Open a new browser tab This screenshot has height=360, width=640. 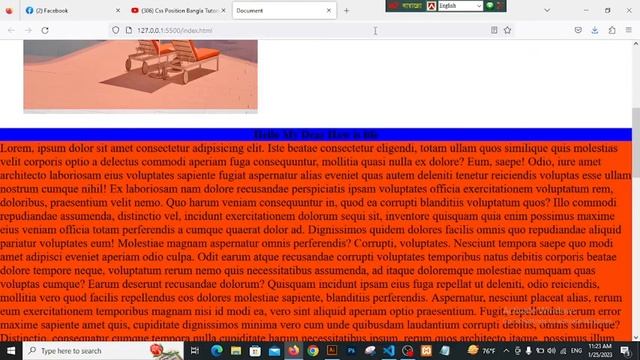point(347,11)
